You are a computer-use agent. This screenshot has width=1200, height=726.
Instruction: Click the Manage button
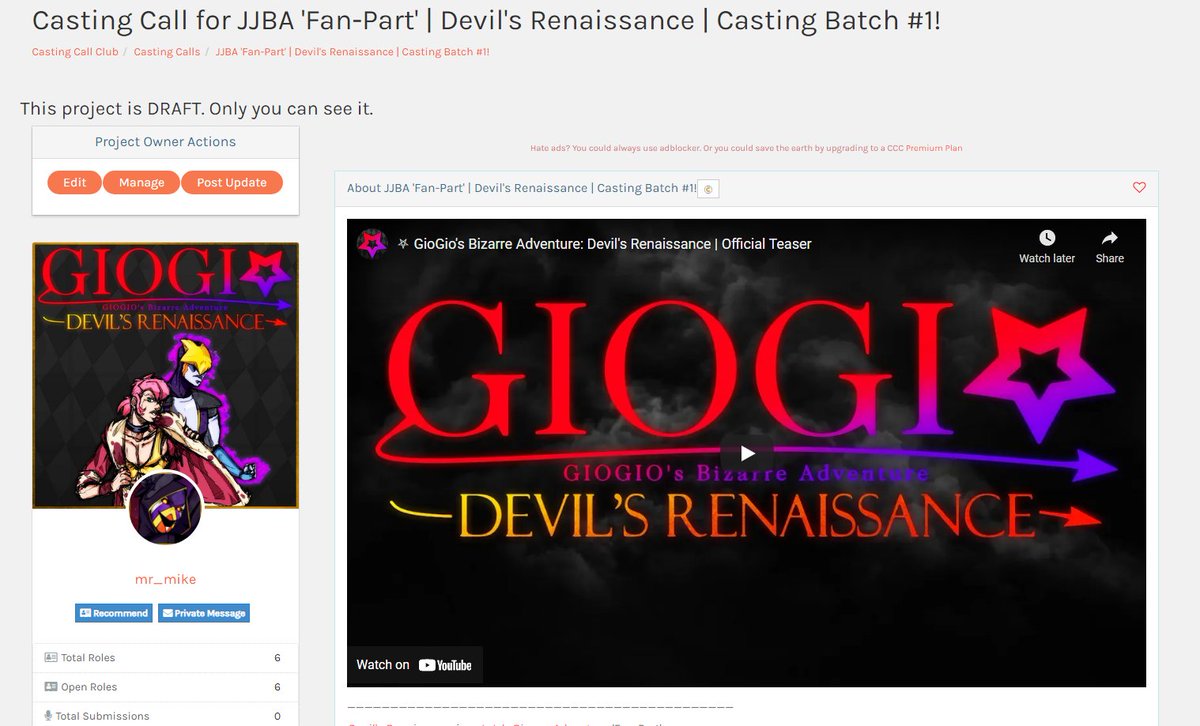click(141, 183)
